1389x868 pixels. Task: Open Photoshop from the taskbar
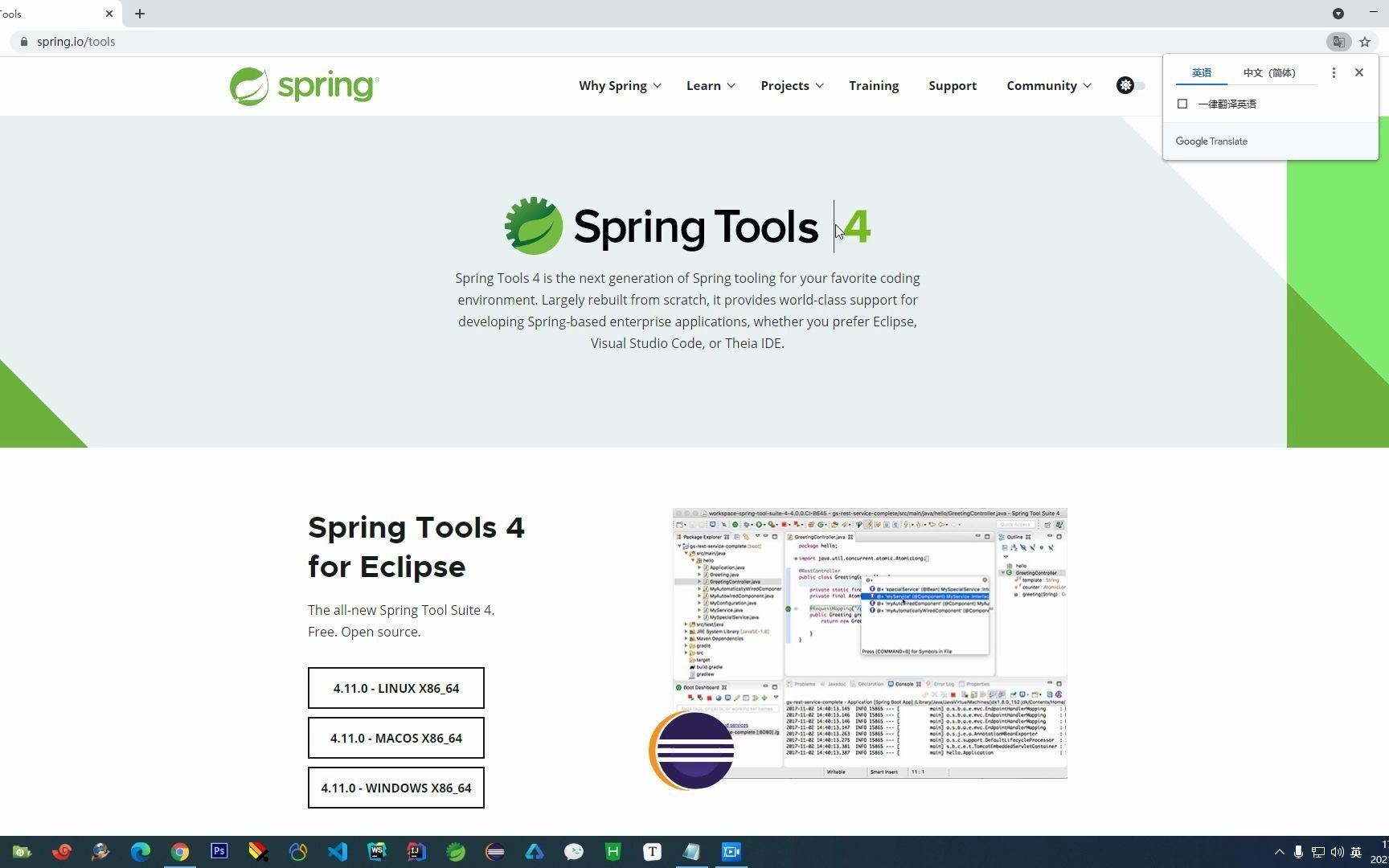[x=219, y=852]
